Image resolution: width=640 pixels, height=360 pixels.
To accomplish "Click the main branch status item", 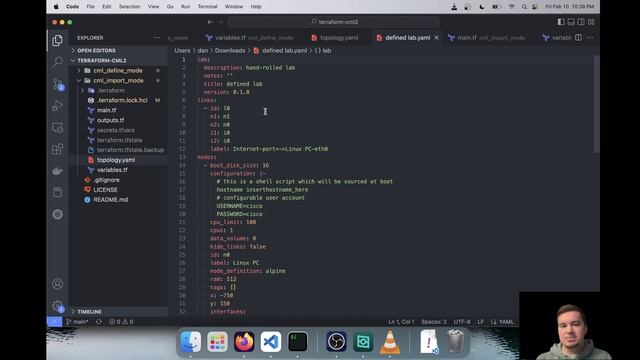I will tap(78, 322).
